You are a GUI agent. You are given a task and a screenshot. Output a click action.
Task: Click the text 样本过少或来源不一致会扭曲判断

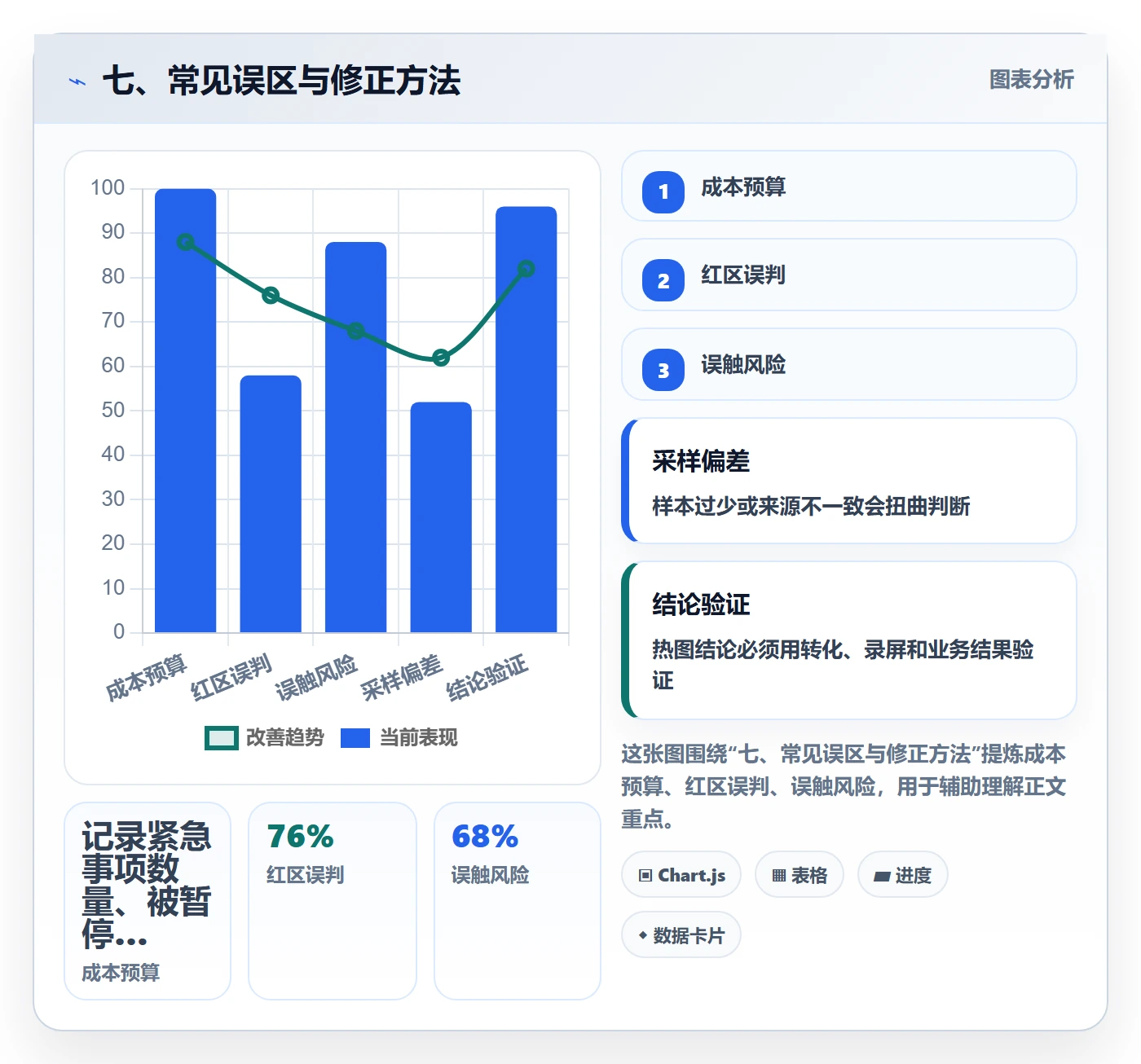click(811, 506)
